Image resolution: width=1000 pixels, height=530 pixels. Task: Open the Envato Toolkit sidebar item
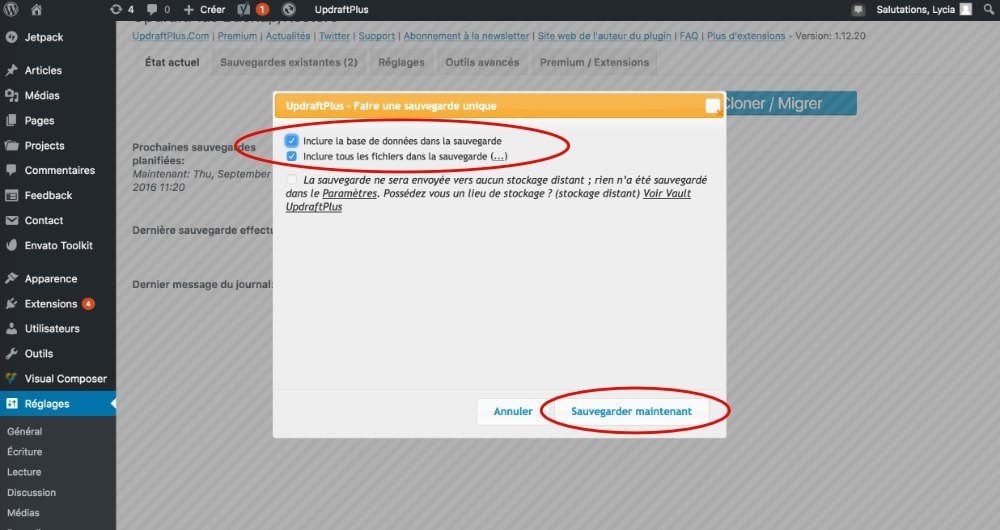coord(58,245)
